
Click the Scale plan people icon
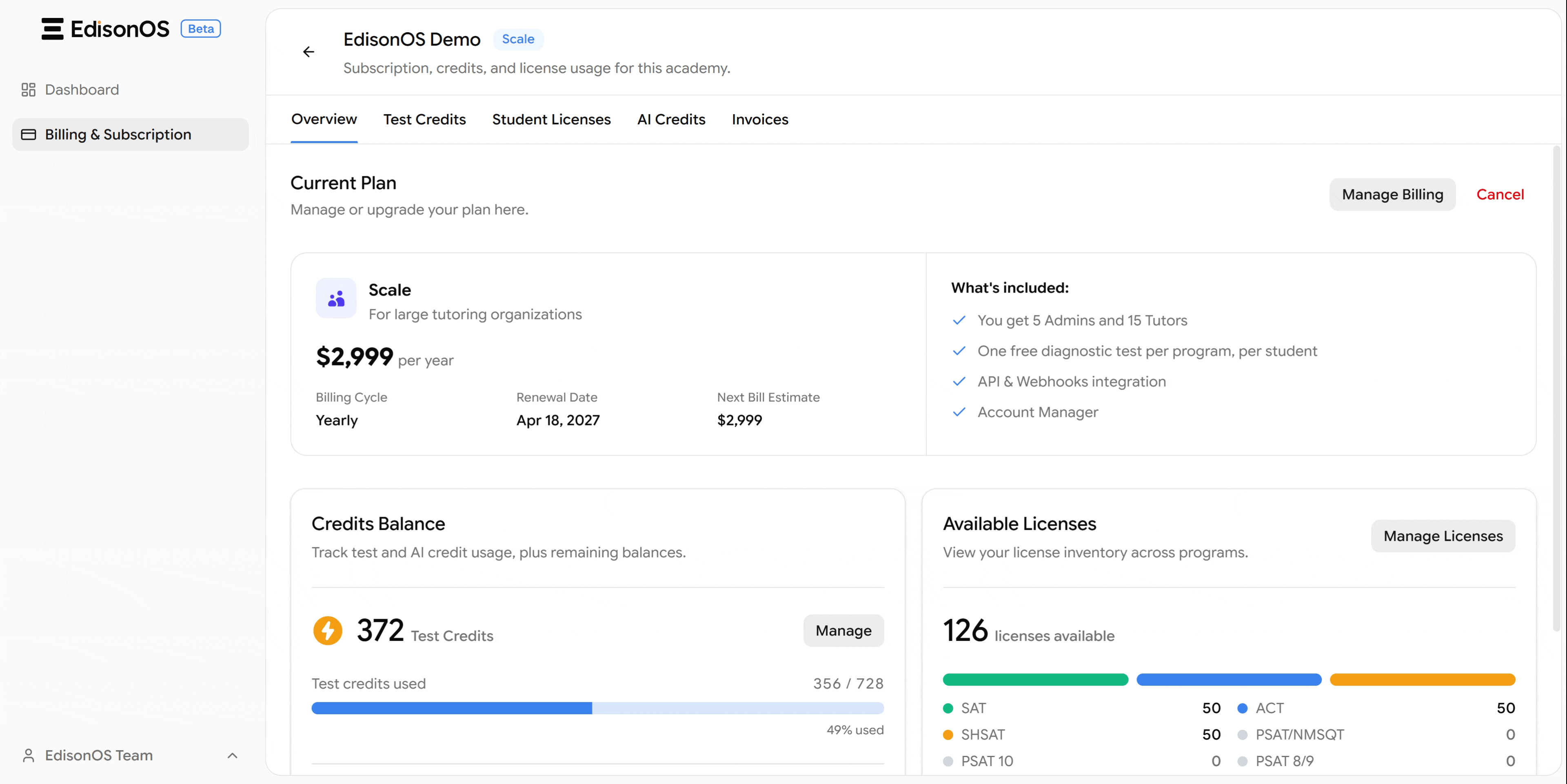pyautogui.click(x=336, y=299)
